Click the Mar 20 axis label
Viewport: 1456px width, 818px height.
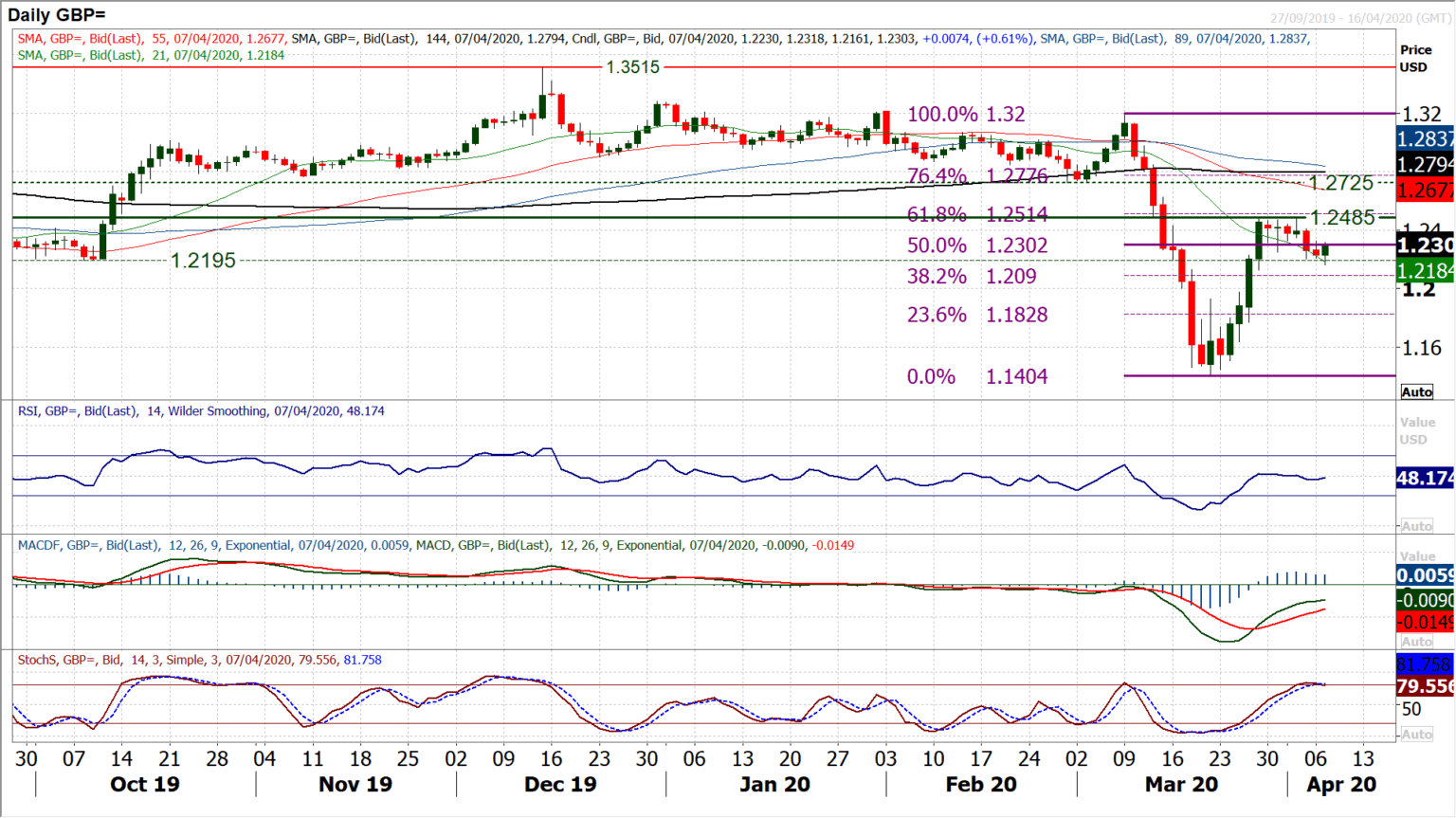[1180, 785]
